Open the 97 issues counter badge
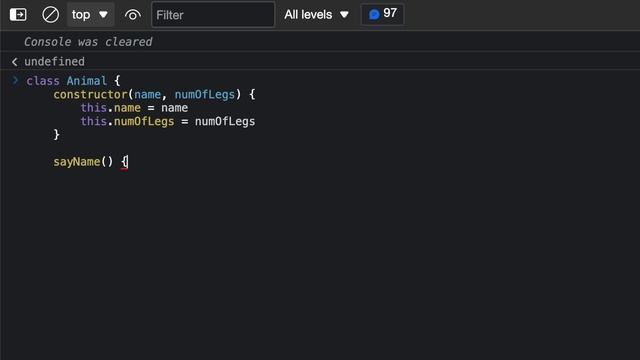This screenshot has width=640, height=360. pos(382,14)
